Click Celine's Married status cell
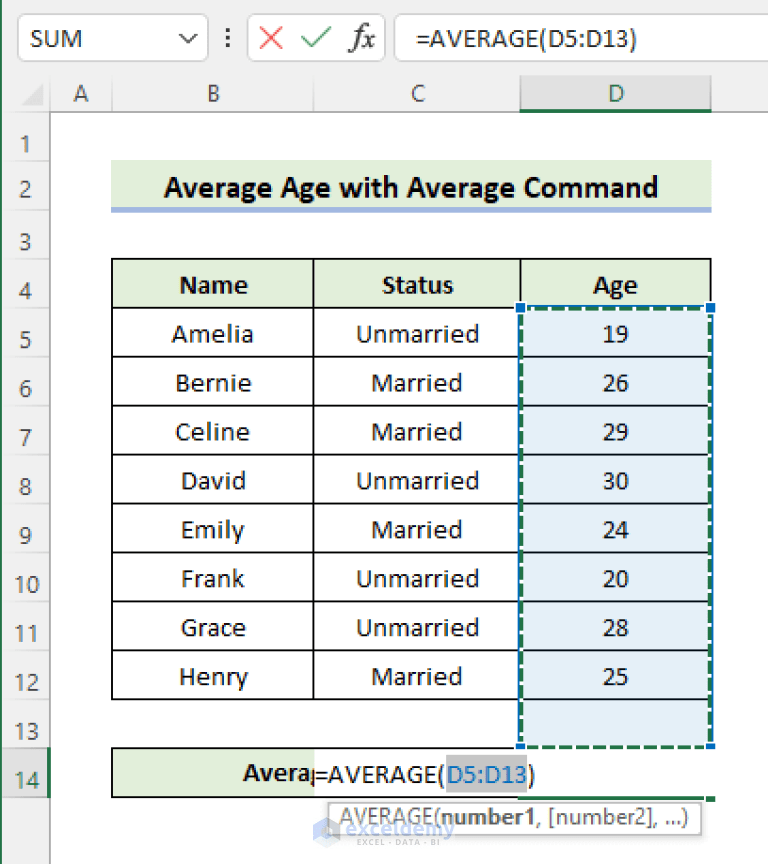Viewport: 768px width, 864px height. (417, 431)
